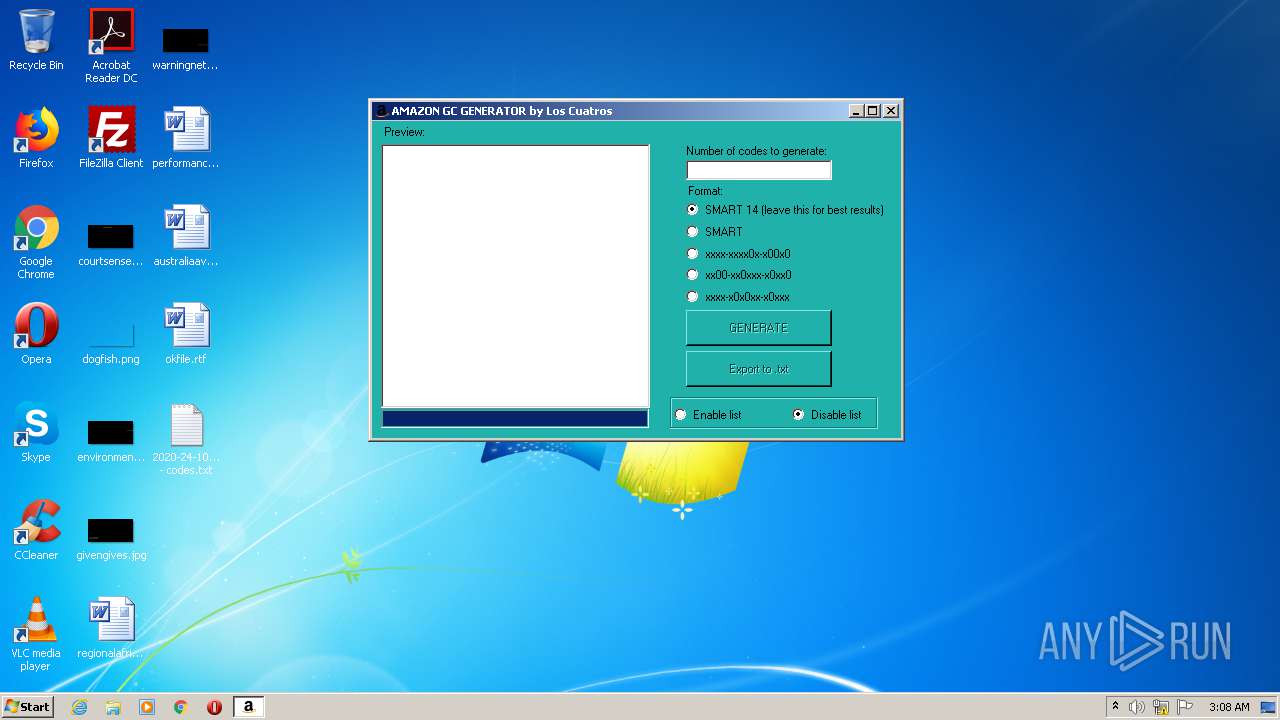Open Windows Media Player from taskbar
This screenshot has height=720, width=1280.
coord(147,707)
